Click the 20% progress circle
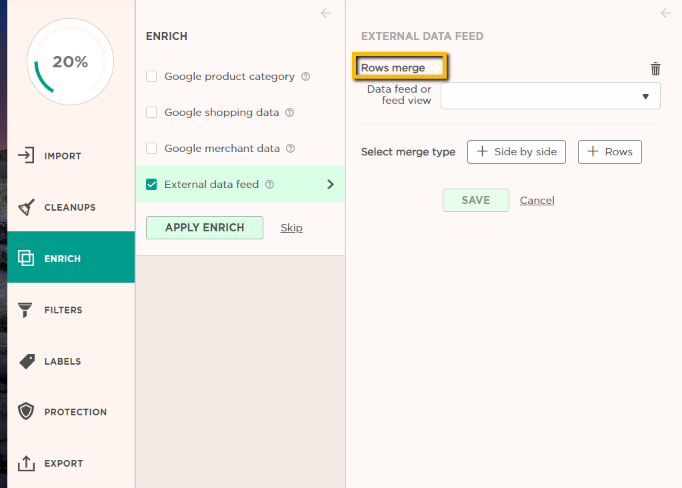The height and width of the screenshot is (488, 682). tap(70, 62)
